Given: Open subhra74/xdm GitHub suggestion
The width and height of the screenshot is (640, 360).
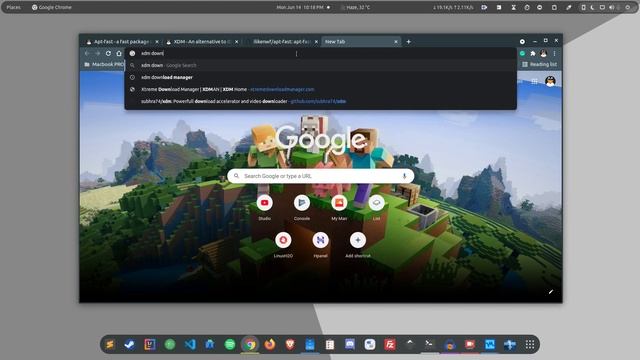Looking at the screenshot, I should coord(320,101).
